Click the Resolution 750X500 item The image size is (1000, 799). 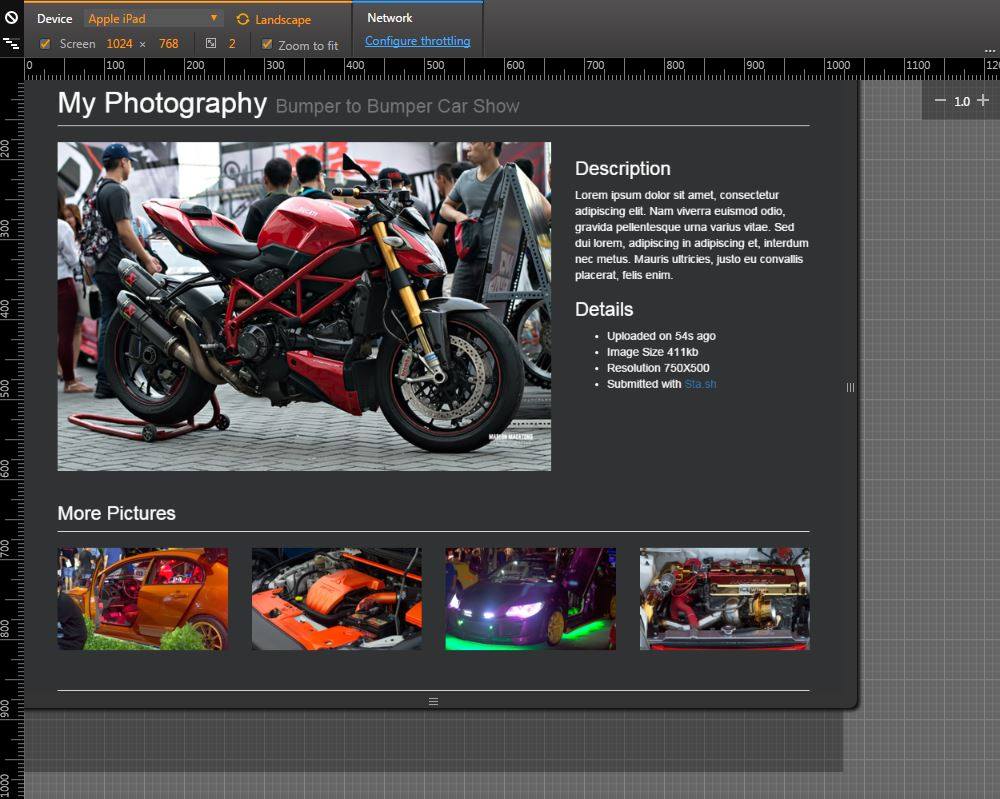pyautogui.click(x=658, y=368)
